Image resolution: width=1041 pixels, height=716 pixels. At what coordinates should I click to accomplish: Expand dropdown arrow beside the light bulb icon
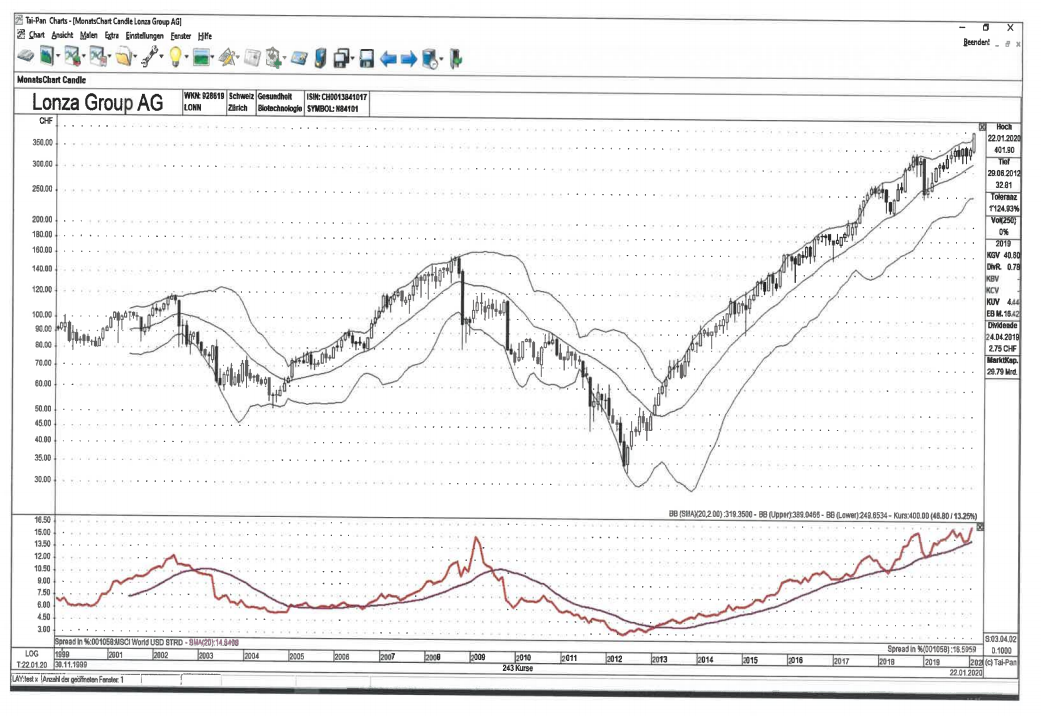click(x=186, y=57)
